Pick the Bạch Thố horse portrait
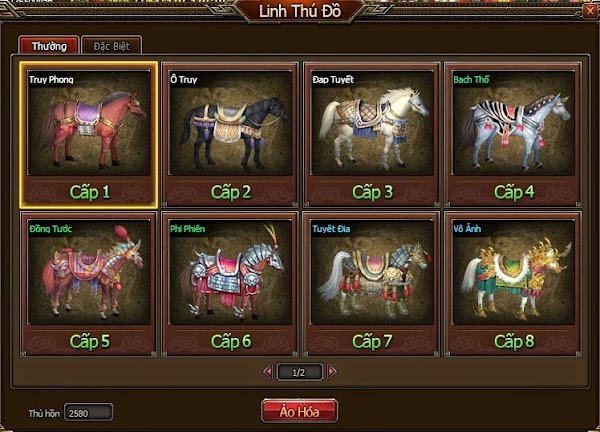The width and height of the screenshot is (600, 432). point(514,122)
